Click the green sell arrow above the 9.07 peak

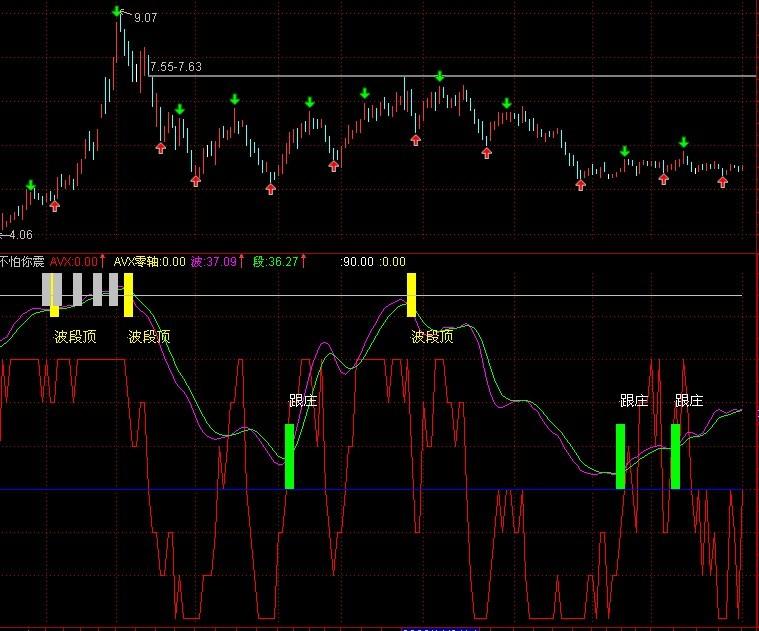point(117,12)
